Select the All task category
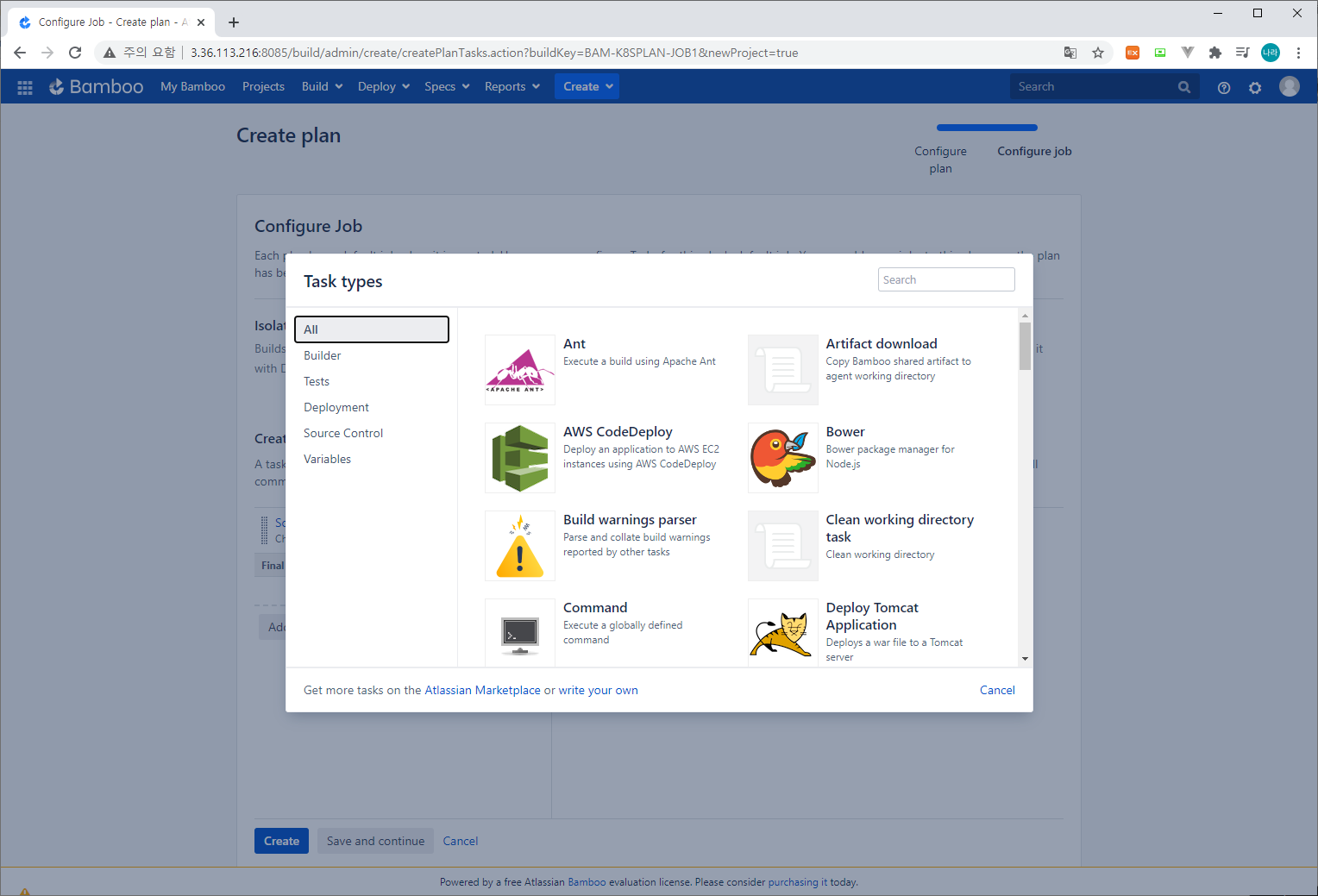This screenshot has height=896, width=1318. [372, 329]
